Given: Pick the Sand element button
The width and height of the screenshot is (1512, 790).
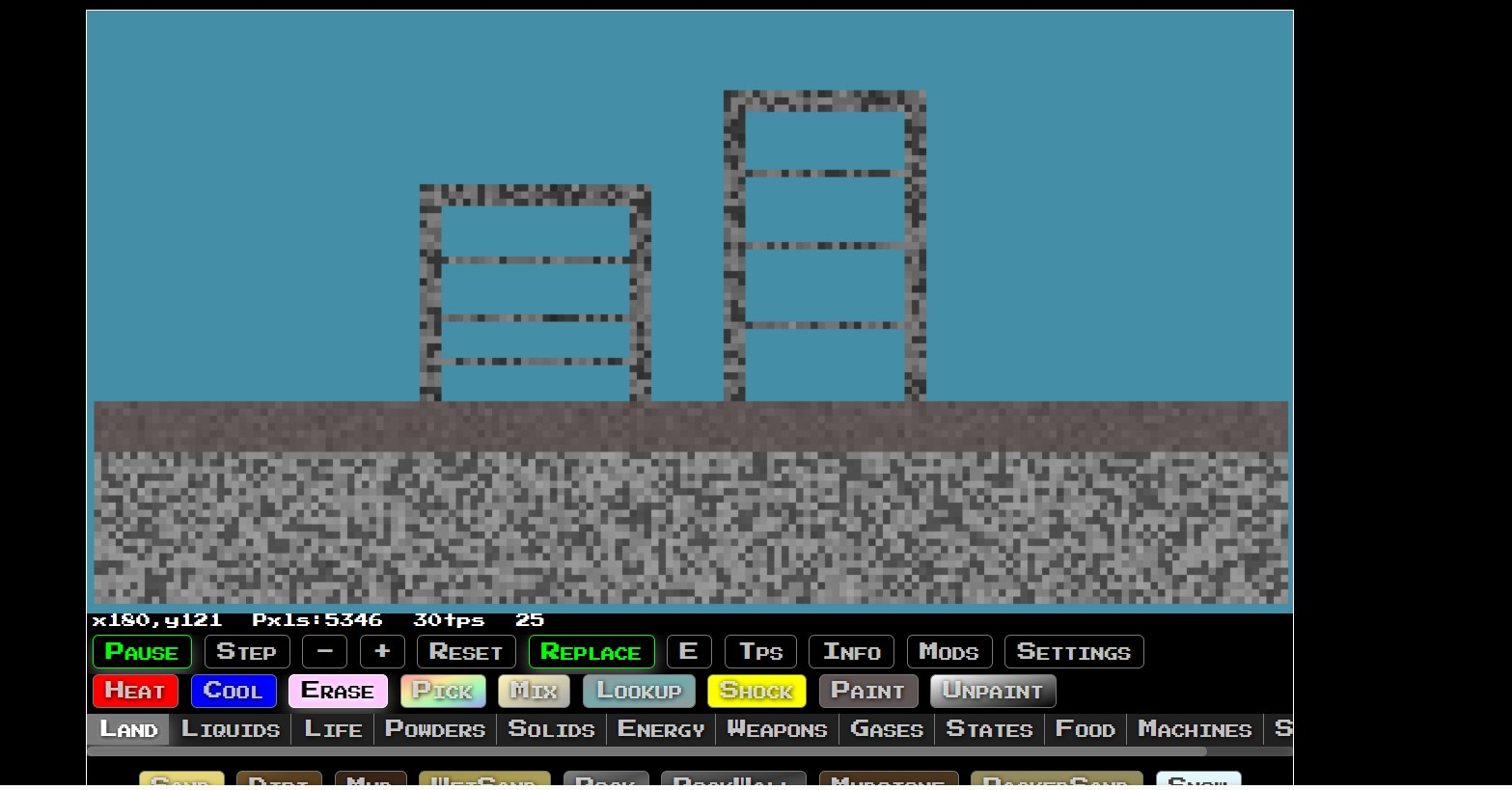Looking at the screenshot, I should point(181,780).
